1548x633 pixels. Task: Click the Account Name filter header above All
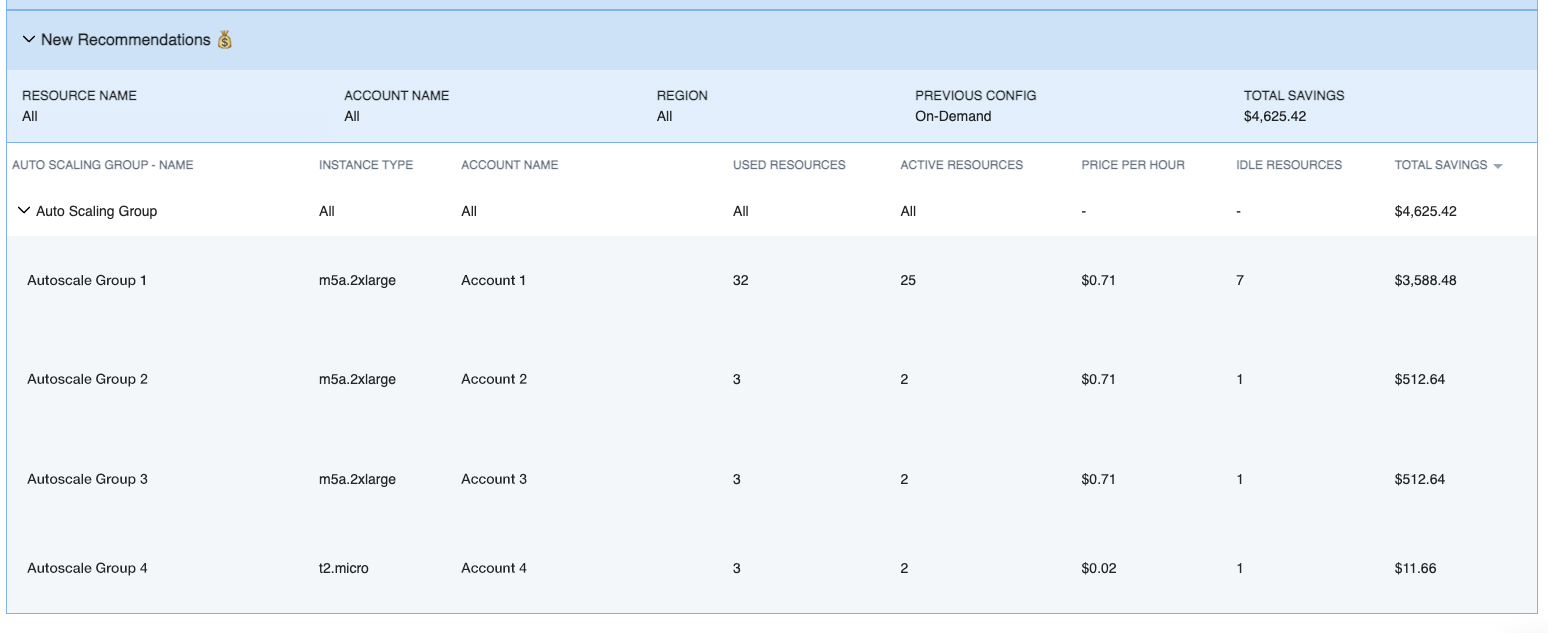(396, 96)
